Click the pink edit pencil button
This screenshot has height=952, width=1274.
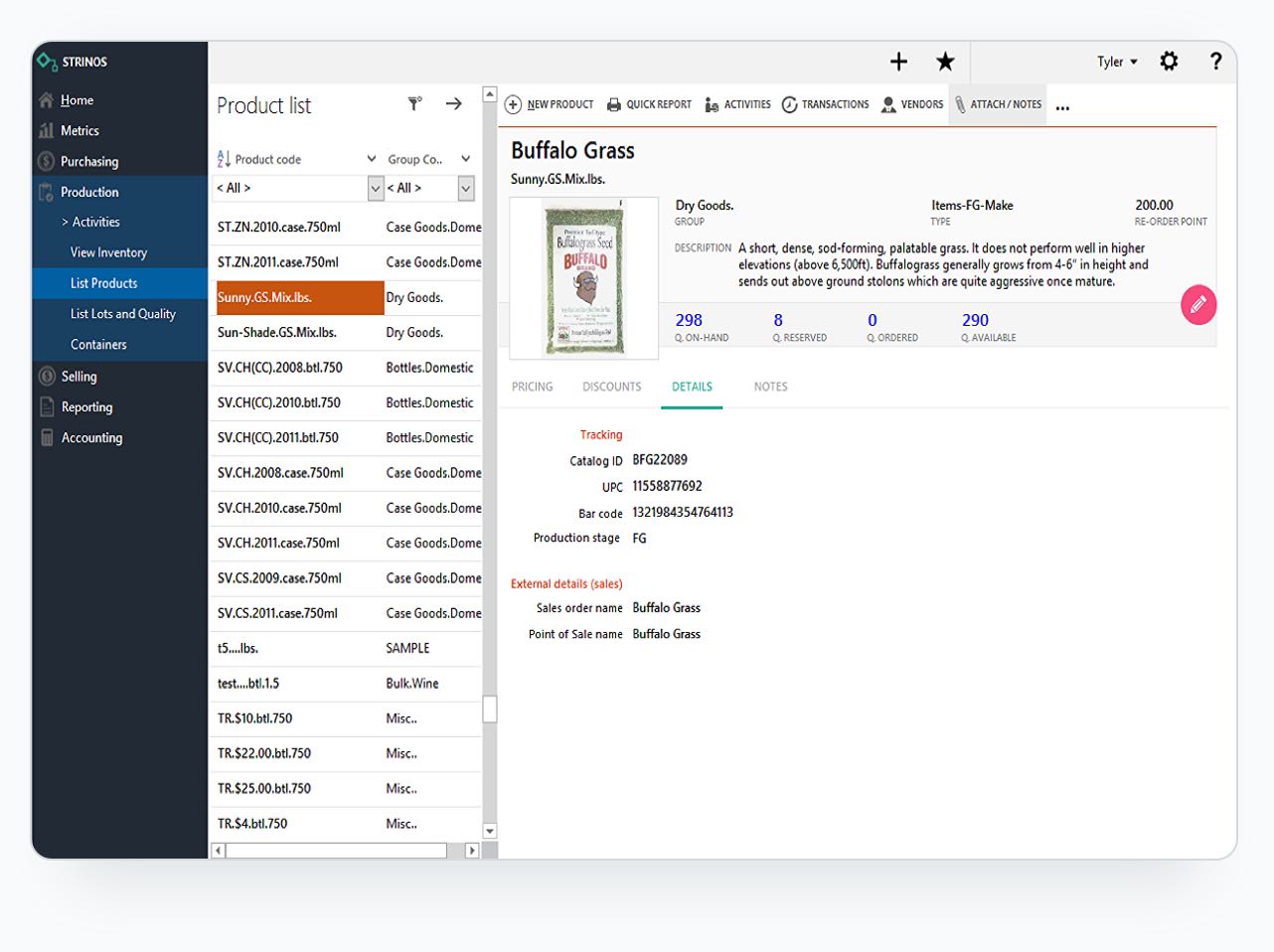pyautogui.click(x=1198, y=305)
